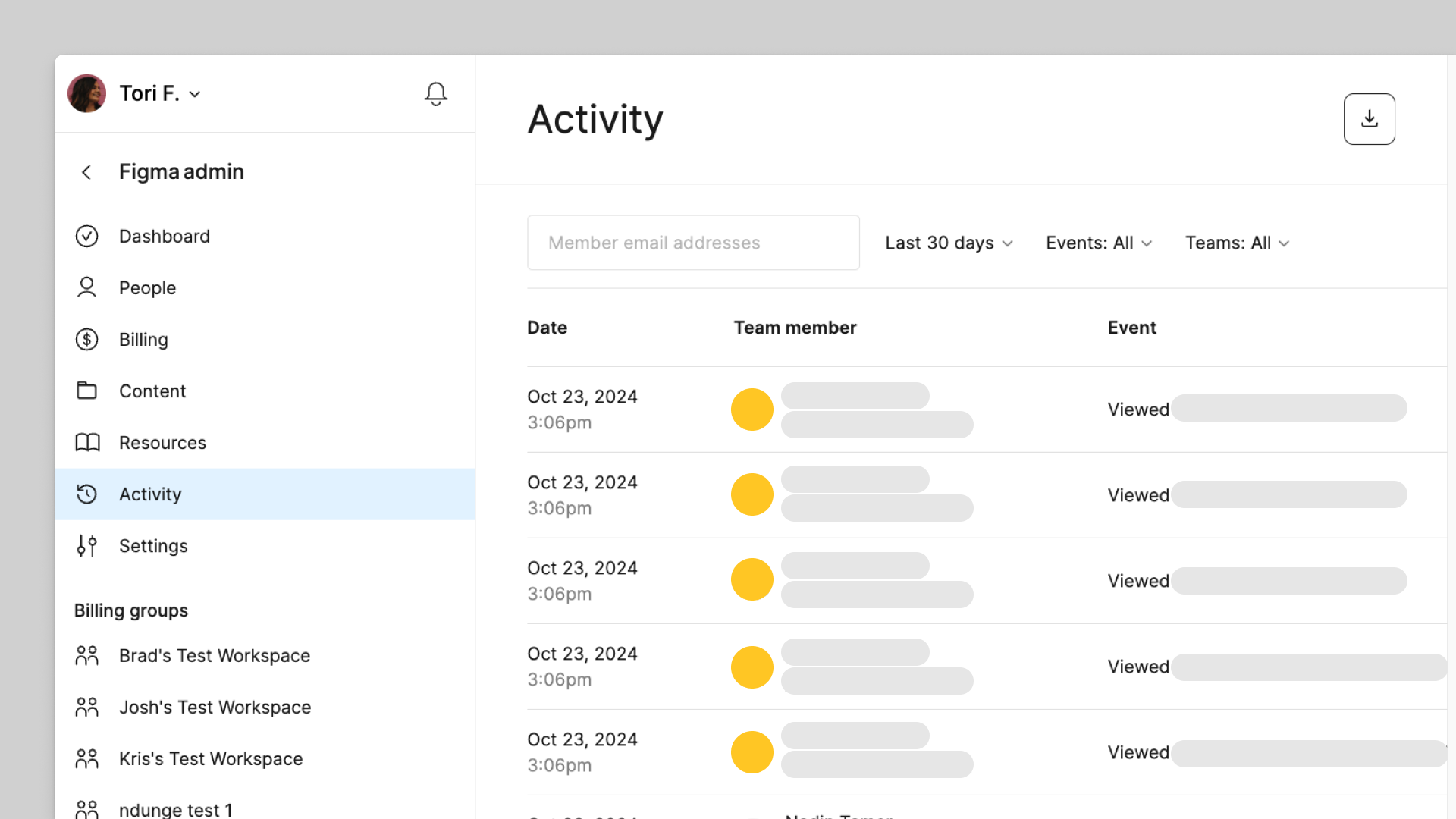Click the People person icon
The image size is (1456, 819).
pos(87,288)
